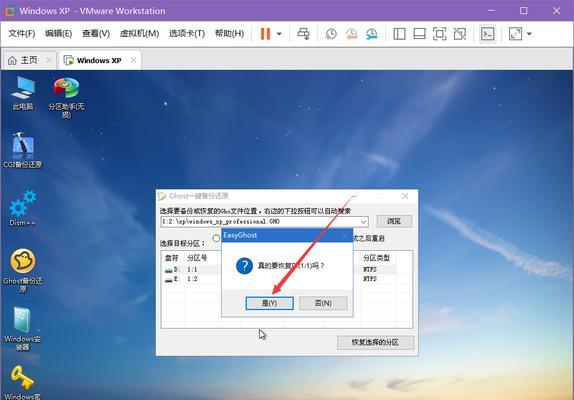Image resolution: width=574 pixels, height=400 pixels.
Task: Cancel restore with 否(N) button
Action: pos(323,303)
